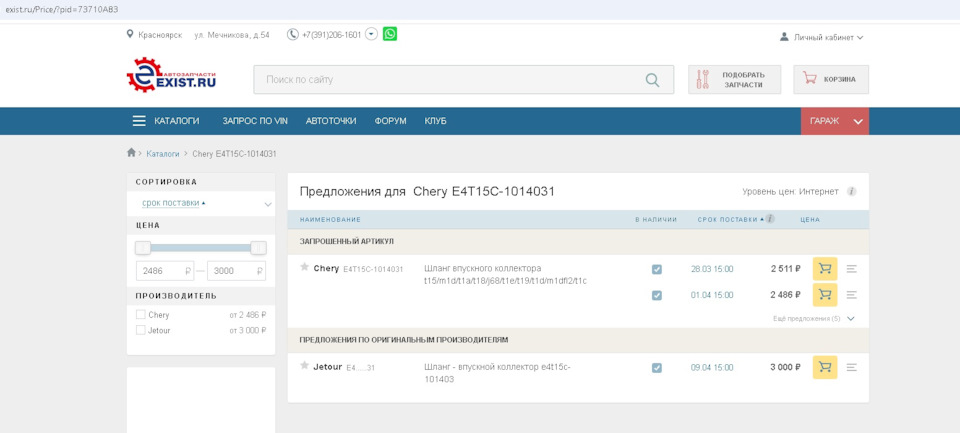
Task: Click the Exist.ru logo
Action: [x=171, y=75]
